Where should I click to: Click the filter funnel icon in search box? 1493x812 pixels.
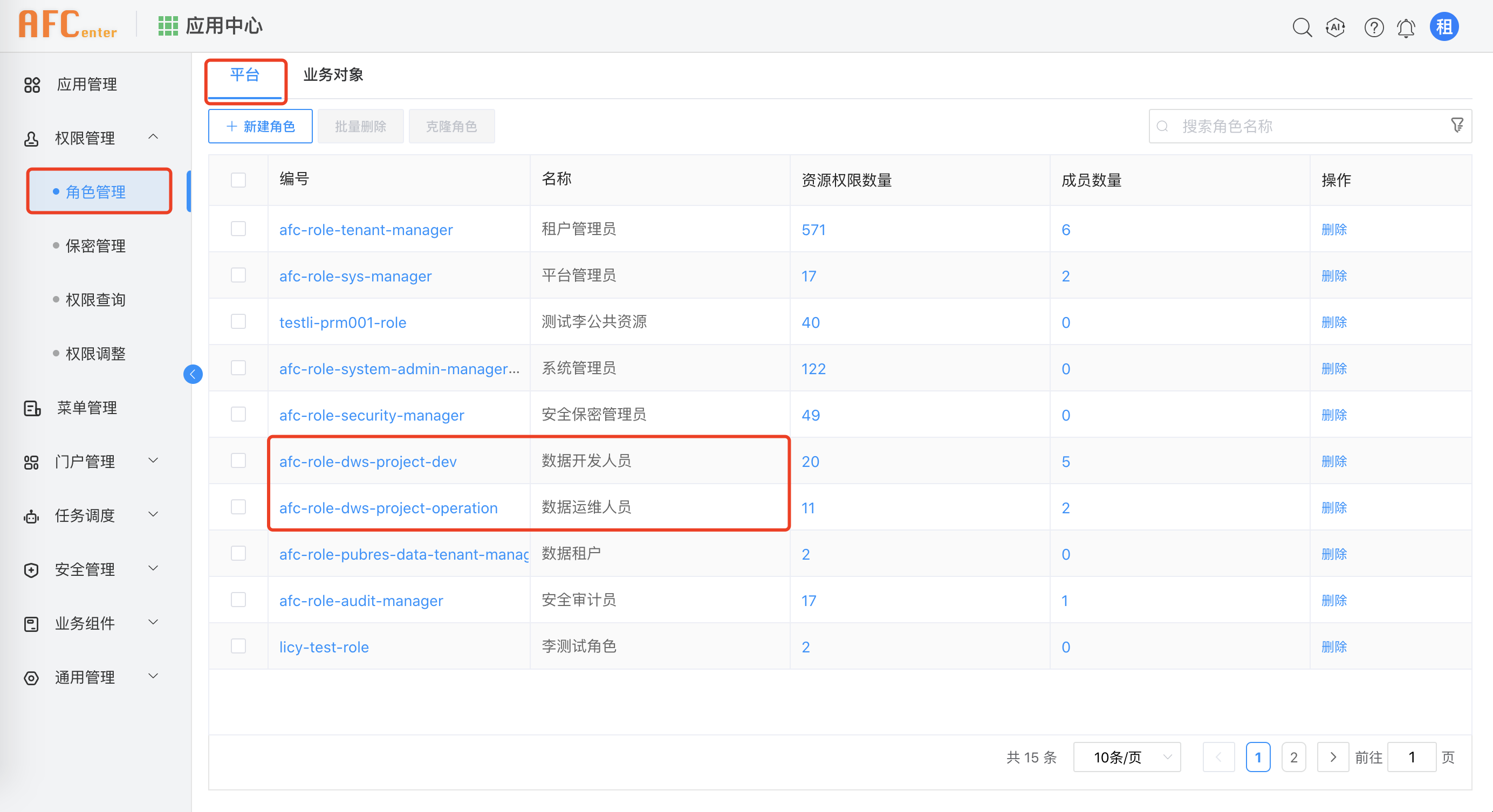tap(1456, 125)
